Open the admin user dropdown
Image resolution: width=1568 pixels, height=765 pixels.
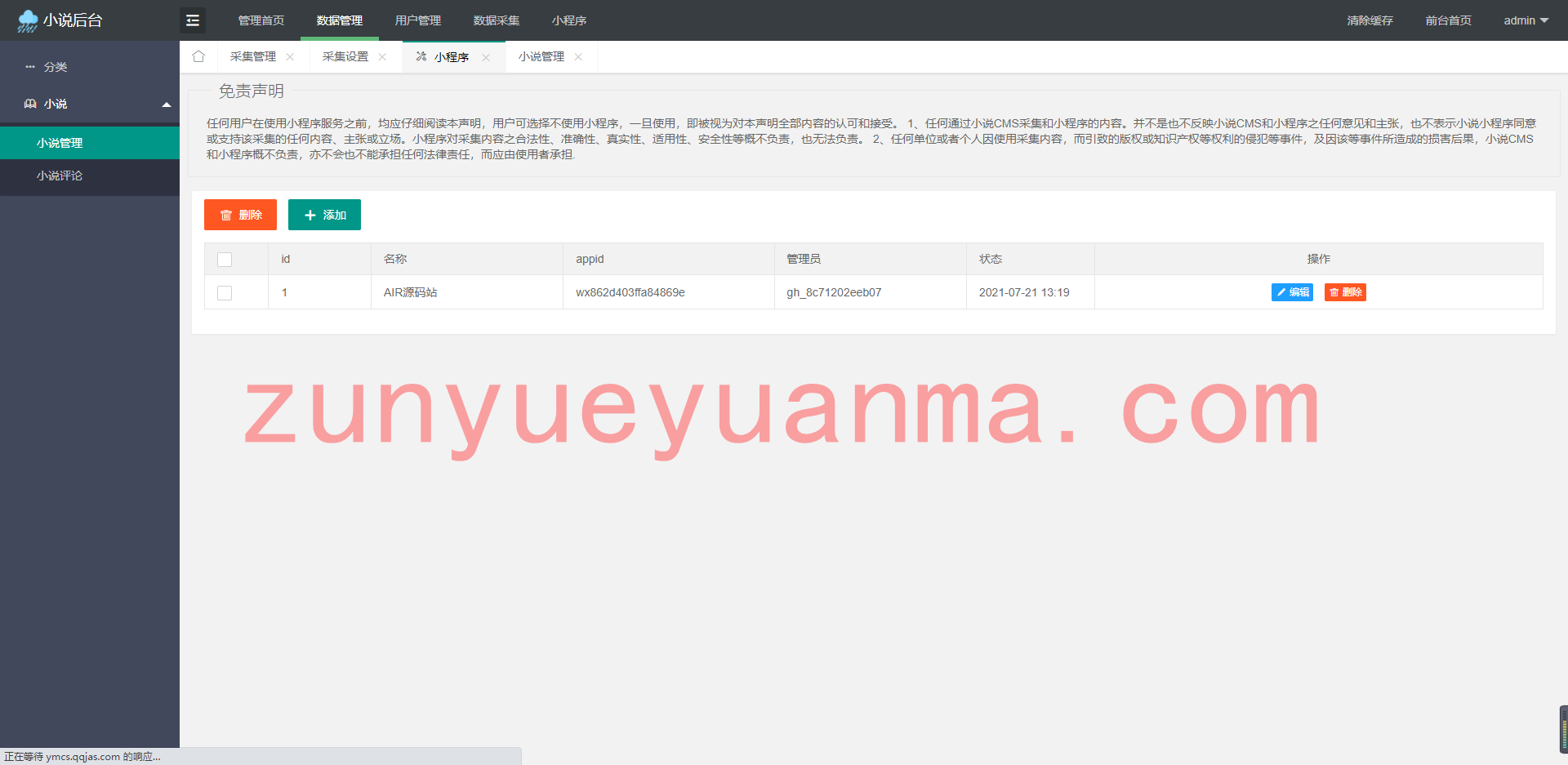pos(1526,20)
